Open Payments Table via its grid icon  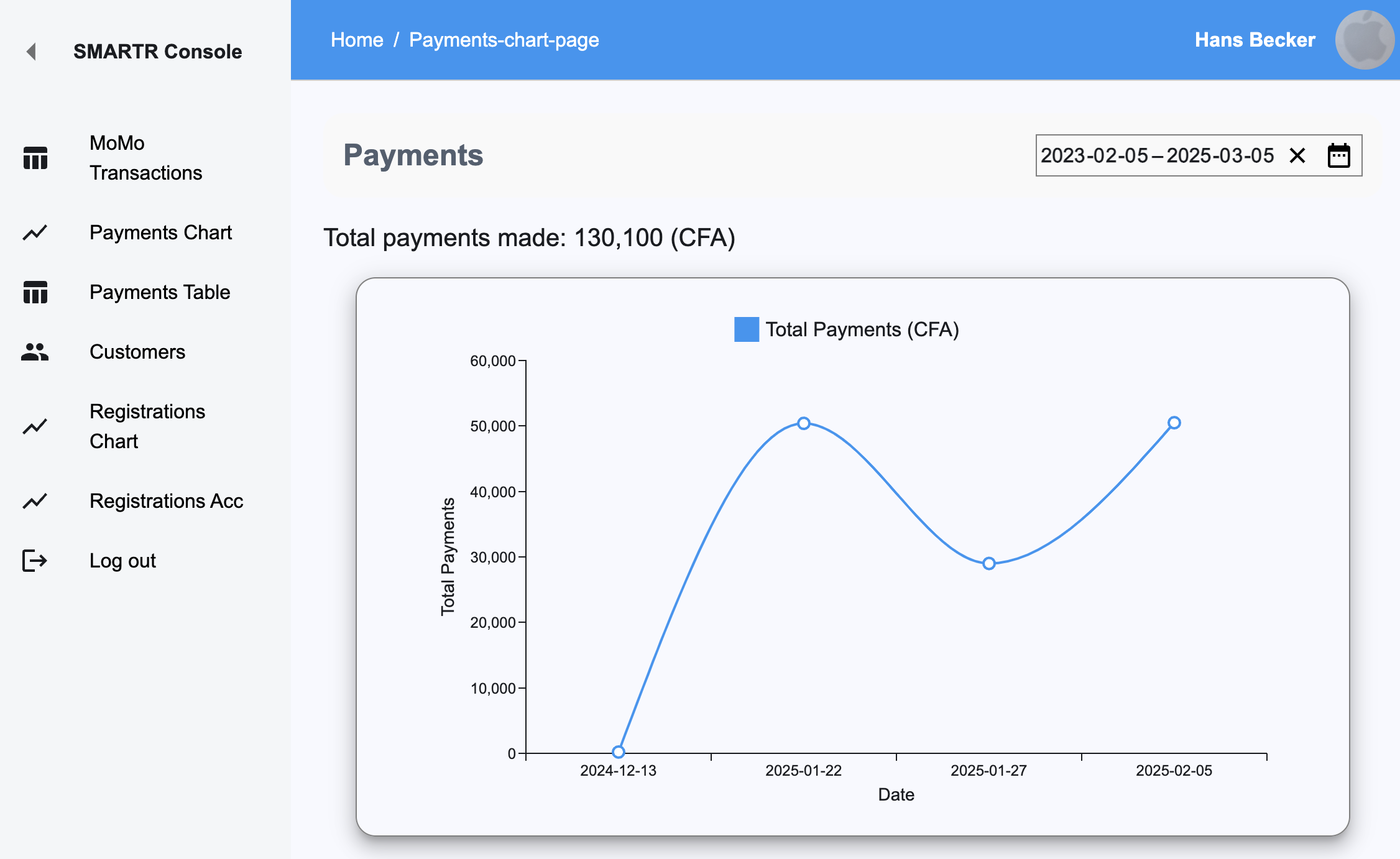click(34, 292)
